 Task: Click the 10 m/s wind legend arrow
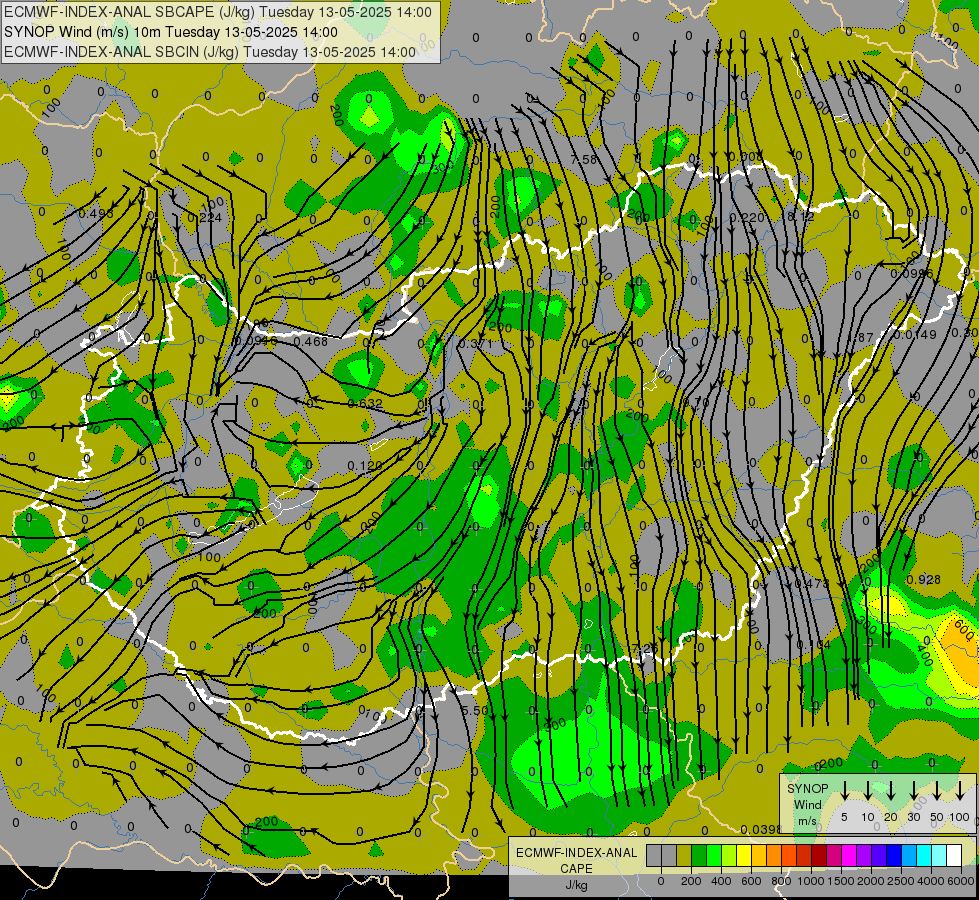click(x=867, y=791)
